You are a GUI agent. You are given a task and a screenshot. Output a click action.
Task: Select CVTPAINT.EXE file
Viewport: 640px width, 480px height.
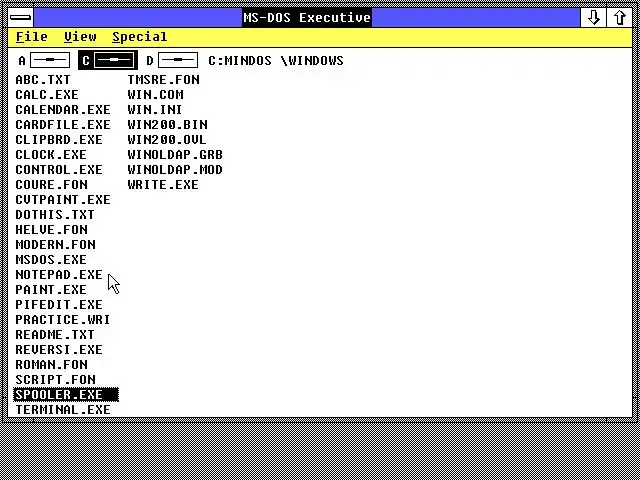click(63, 200)
